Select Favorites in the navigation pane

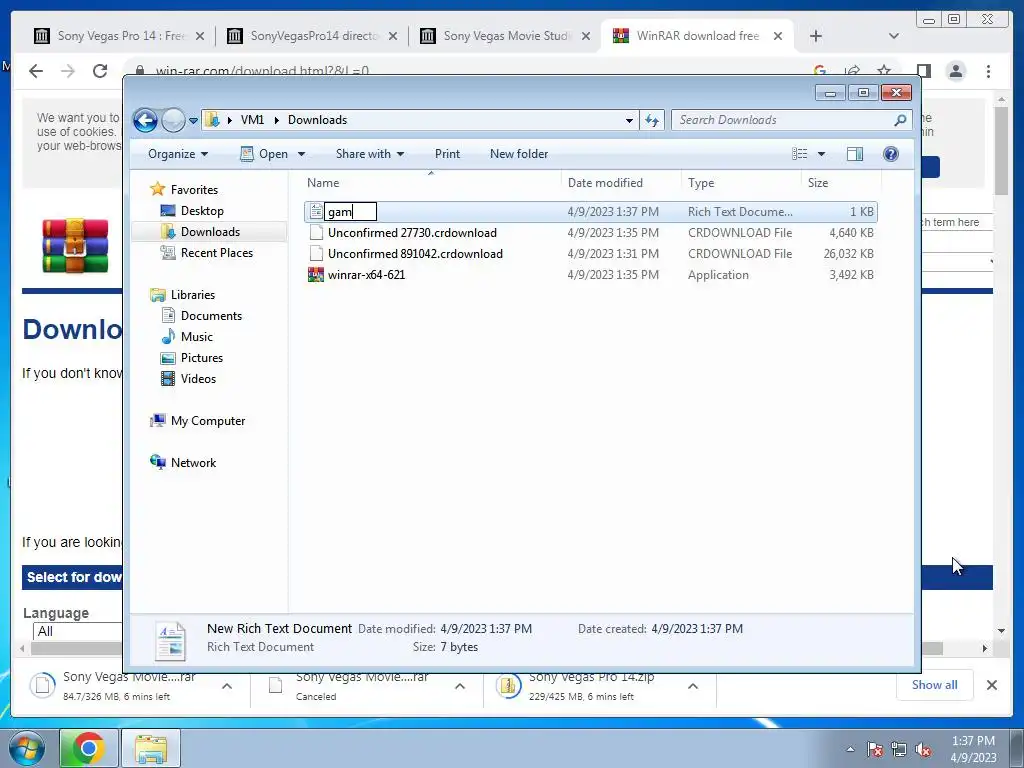pos(194,189)
